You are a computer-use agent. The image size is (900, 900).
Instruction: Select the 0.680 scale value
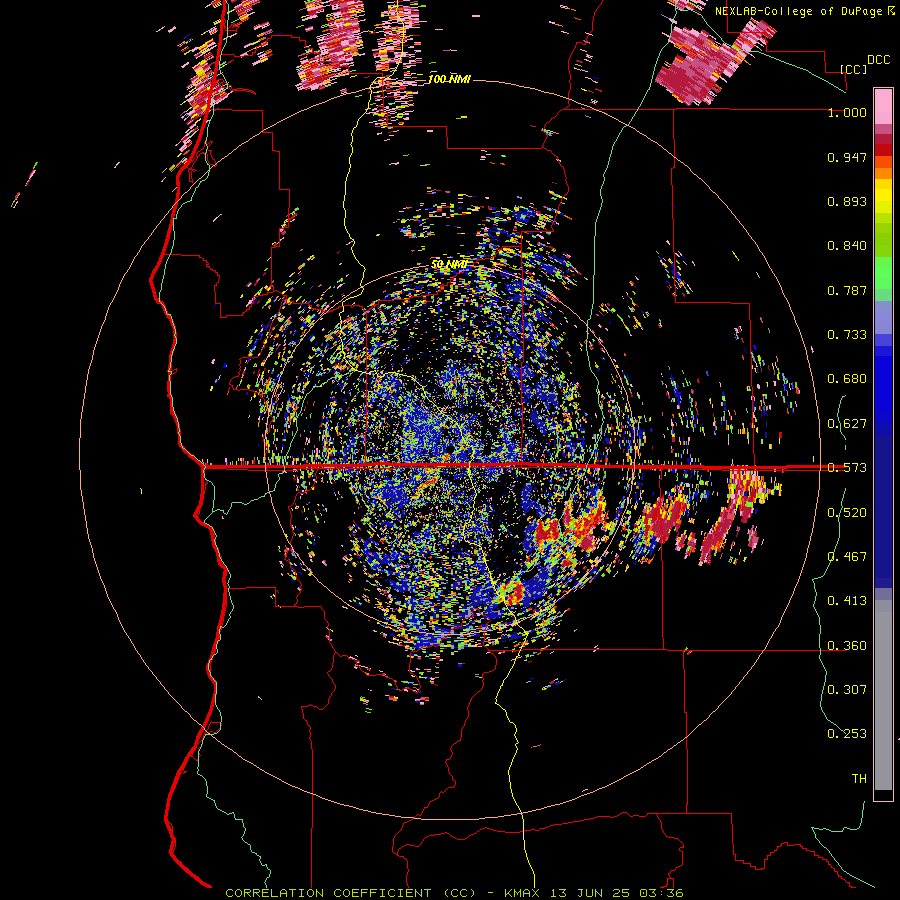pyautogui.click(x=847, y=379)
